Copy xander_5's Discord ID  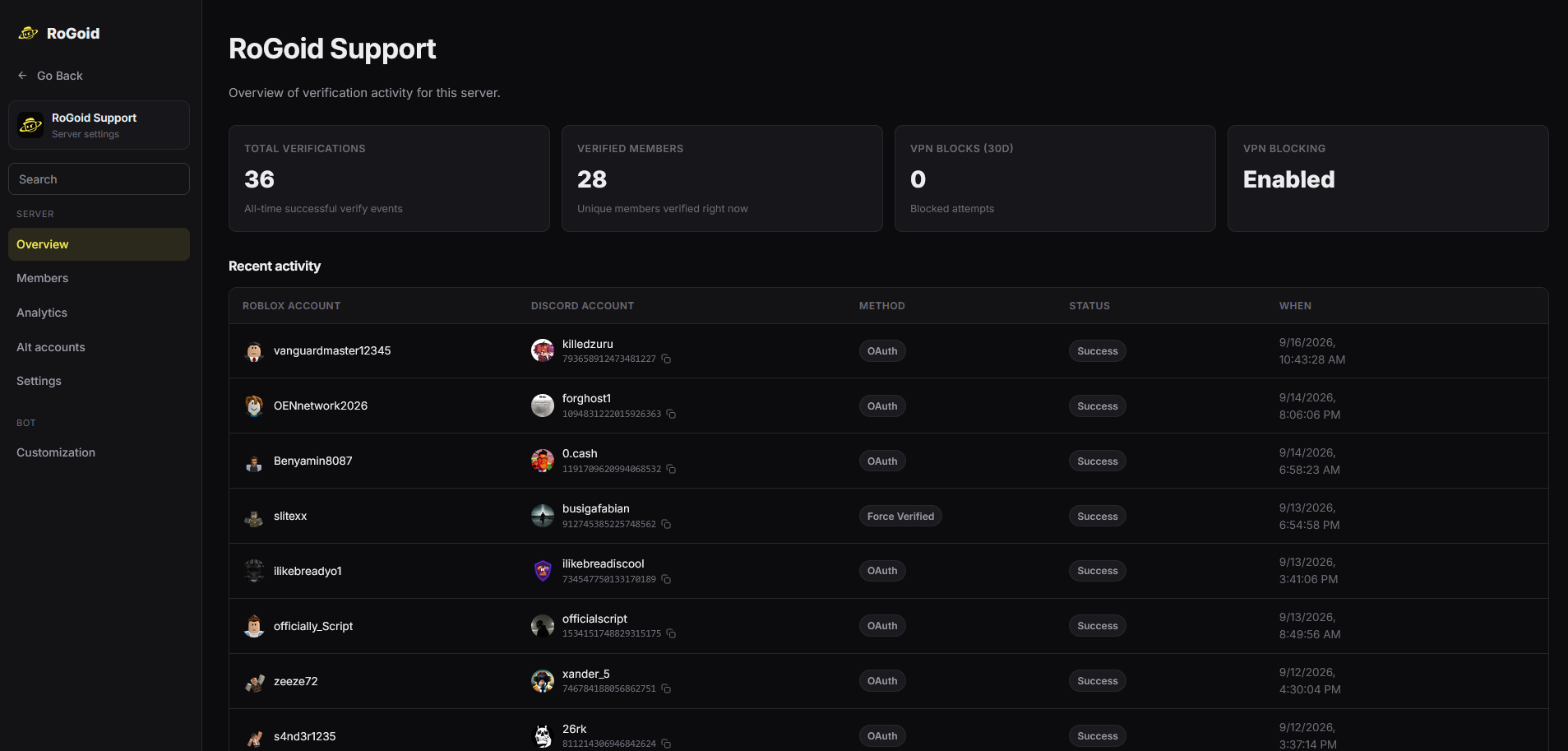666,688
